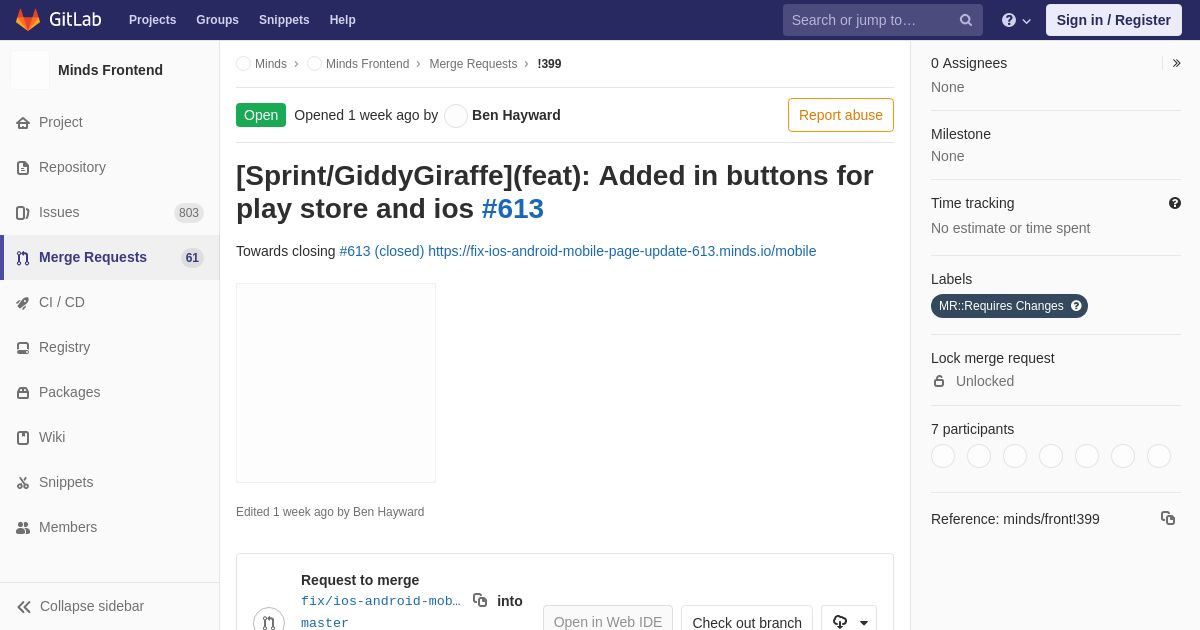
Task: Click the CI / CD rocket icon
Action: click(x=23, y=303)
